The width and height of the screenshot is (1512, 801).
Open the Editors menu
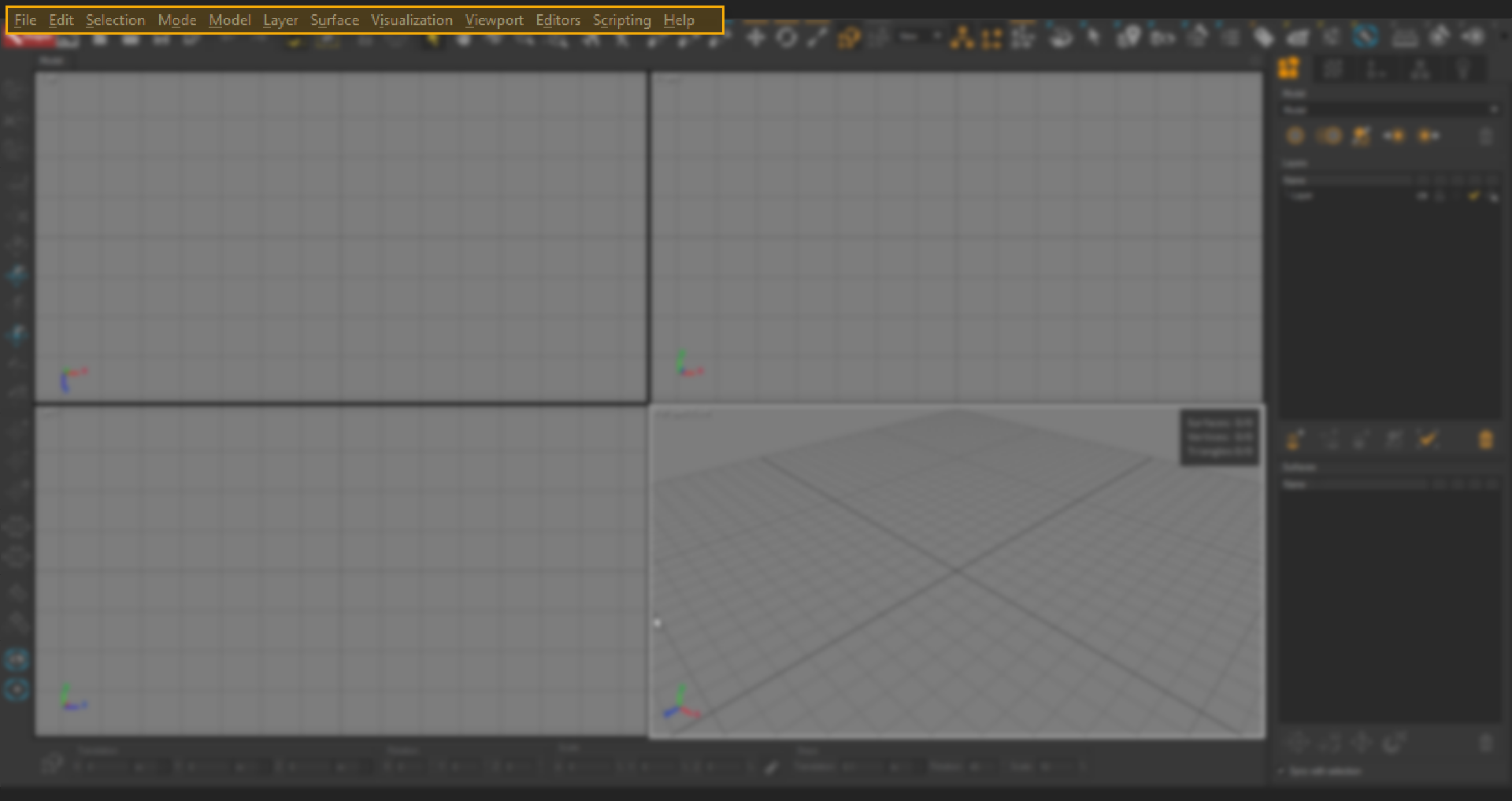click(x=558, y=20)
